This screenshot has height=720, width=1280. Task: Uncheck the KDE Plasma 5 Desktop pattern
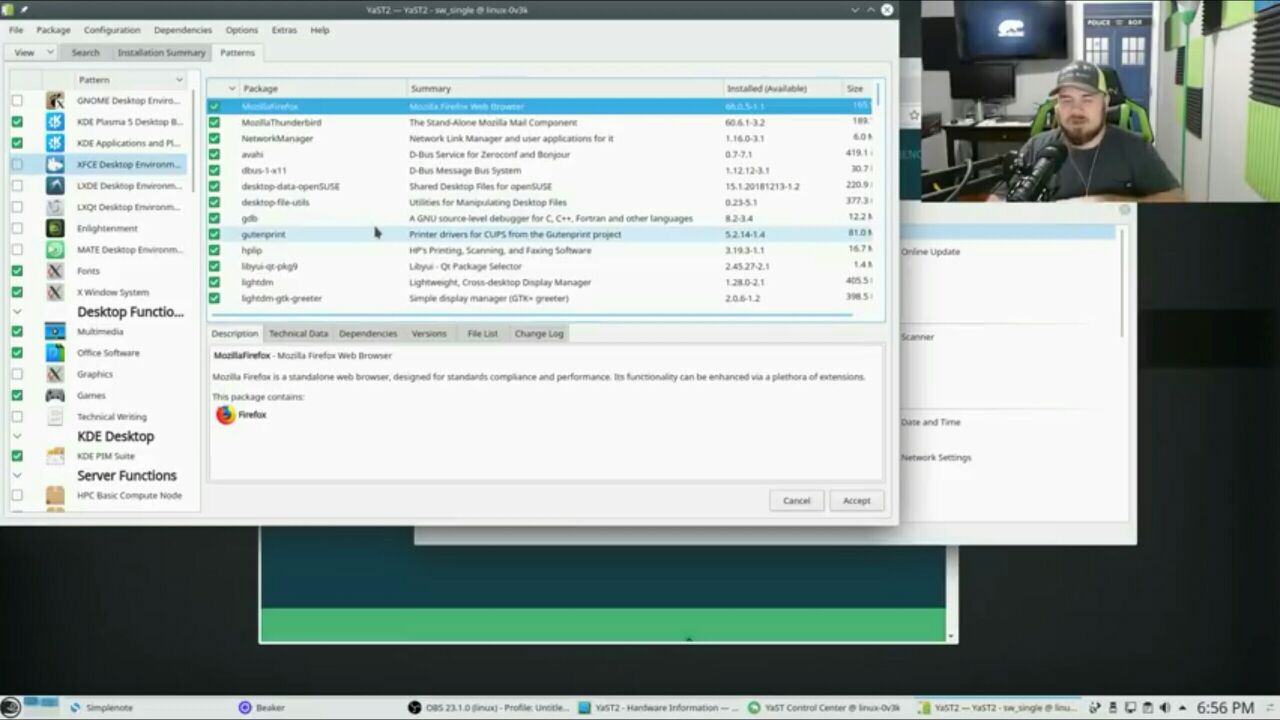click(17, 122)
